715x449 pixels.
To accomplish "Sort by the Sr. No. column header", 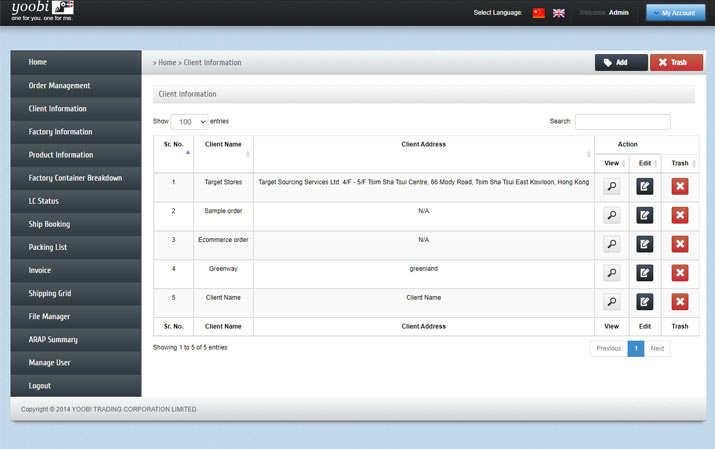I will coord(173,144).
